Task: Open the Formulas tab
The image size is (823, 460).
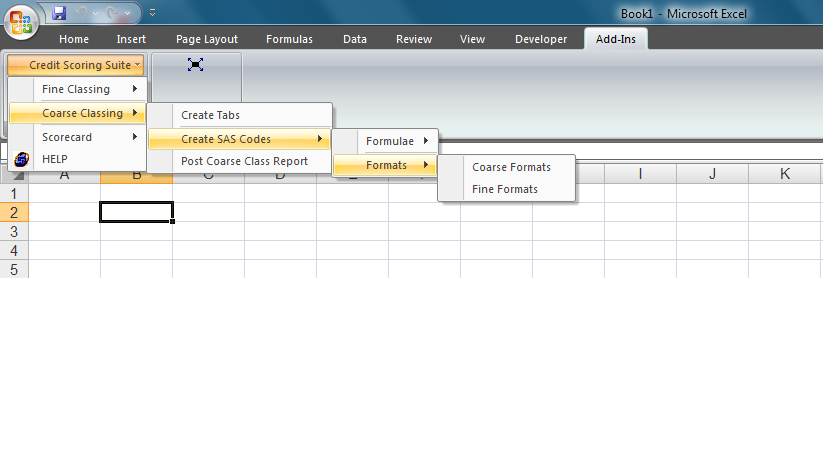Action: click(289, 39)
